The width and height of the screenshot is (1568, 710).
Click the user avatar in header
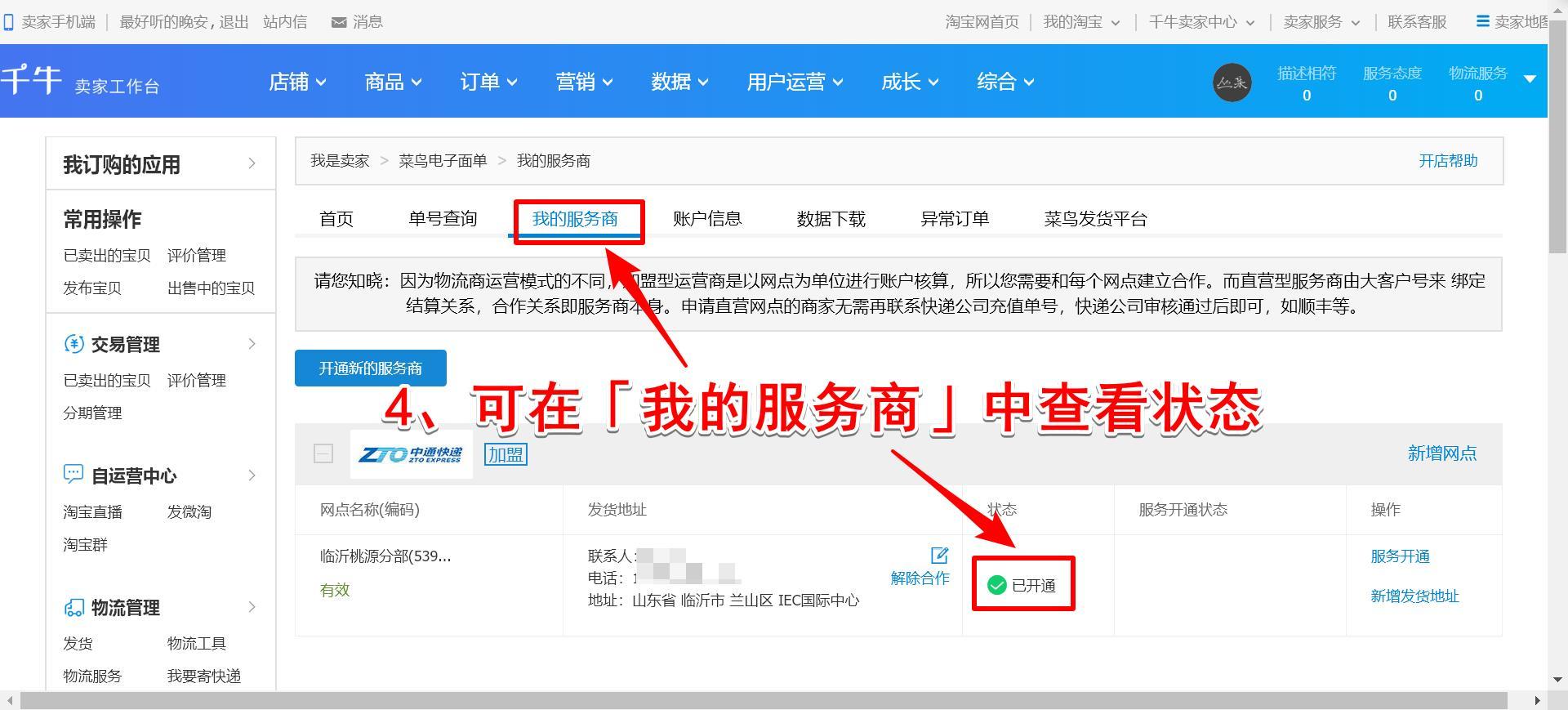(x=1232, y=83)
